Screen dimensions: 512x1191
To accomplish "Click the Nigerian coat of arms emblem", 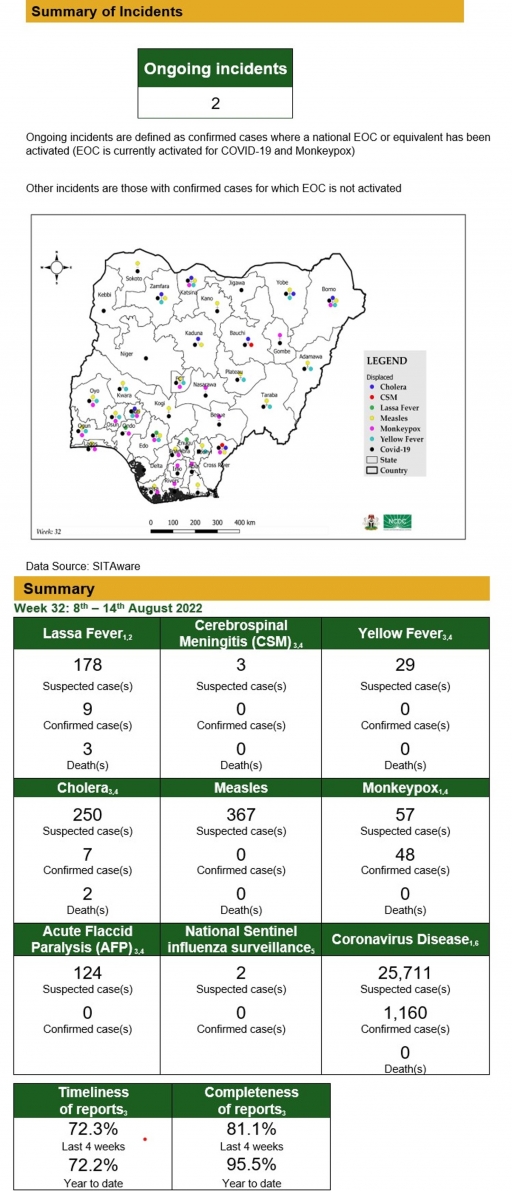I will (x=371, y=522).
